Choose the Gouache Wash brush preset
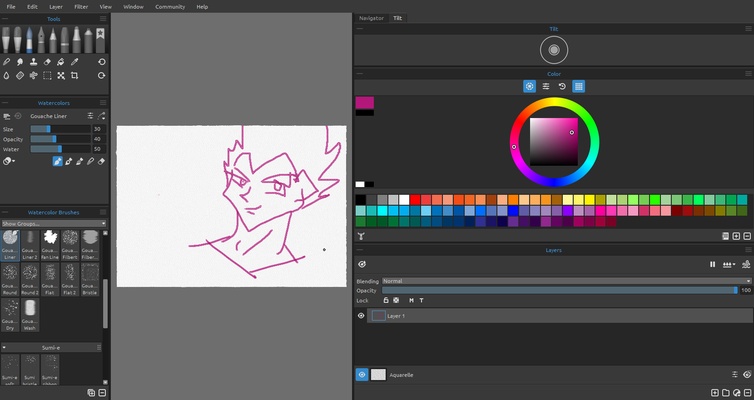This screenshot has height=400, width=754. (30, 315)
